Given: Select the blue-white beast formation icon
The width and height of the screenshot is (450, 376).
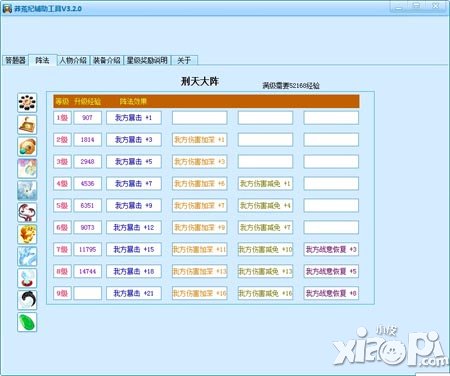Looking at the screenshot, I should point(27,191).
